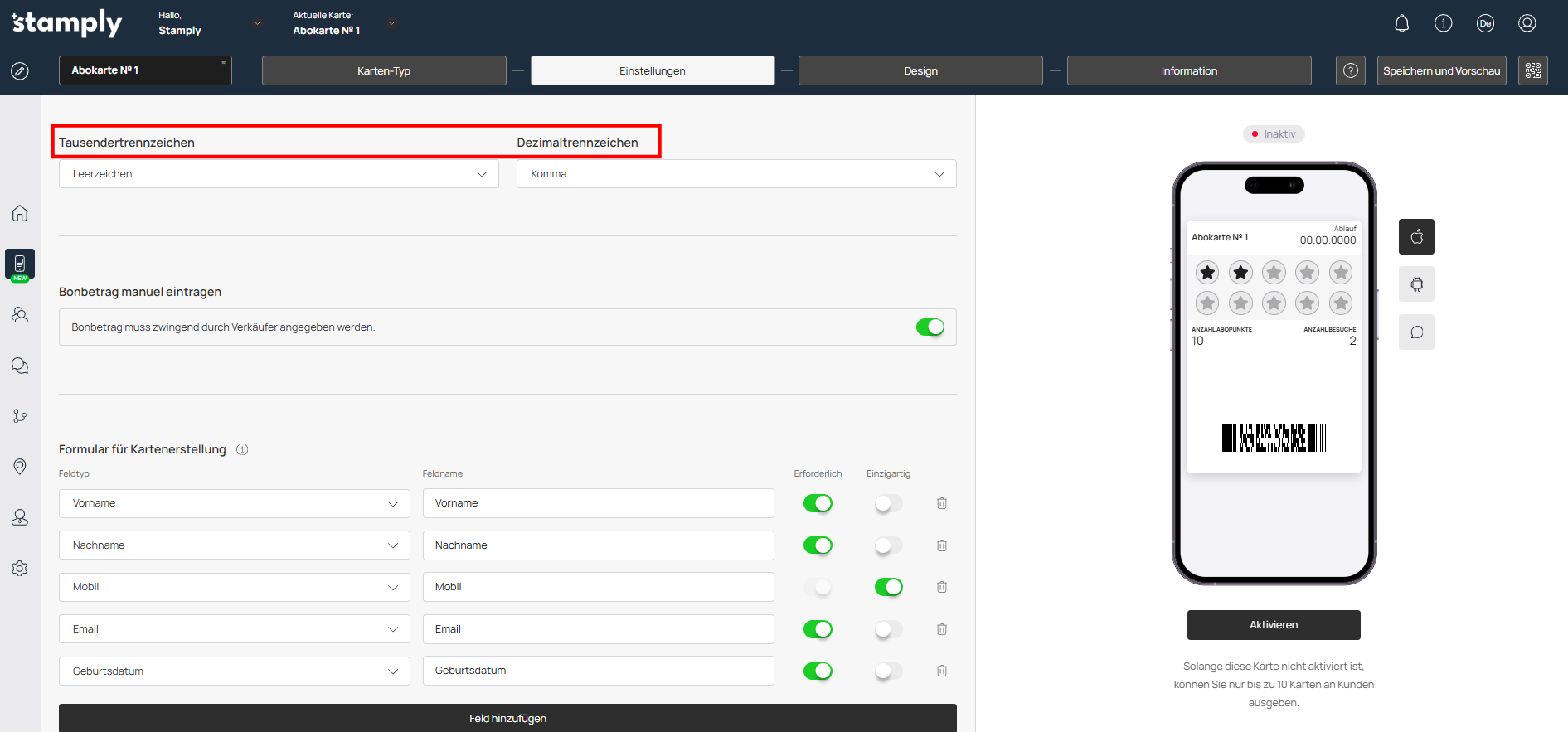Switch to the Design tab
The height and width of the screenshot is (732, 1568).
920,71
